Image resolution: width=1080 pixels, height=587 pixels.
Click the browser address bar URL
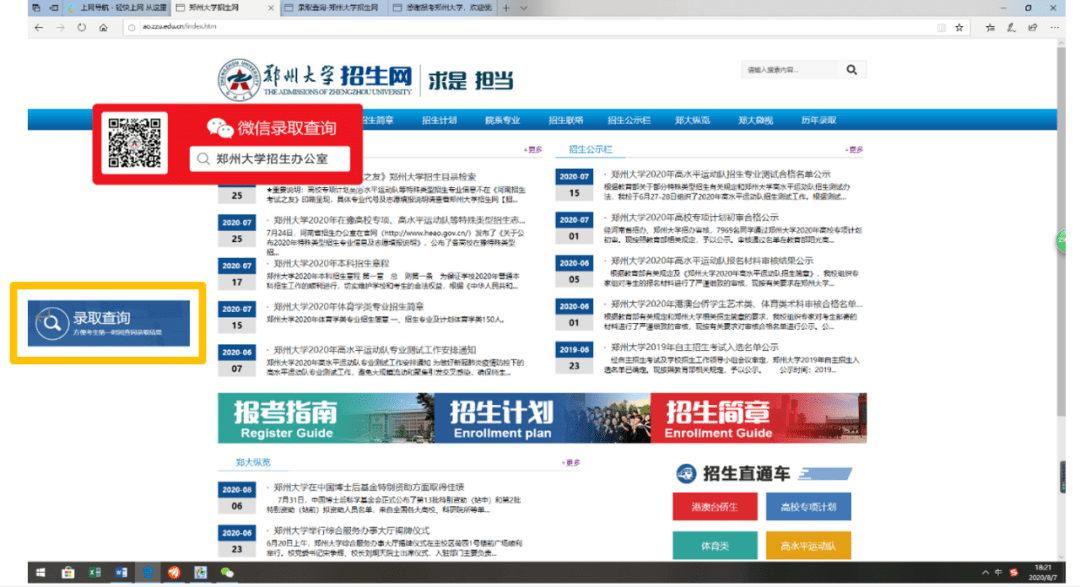pos(180,27)
